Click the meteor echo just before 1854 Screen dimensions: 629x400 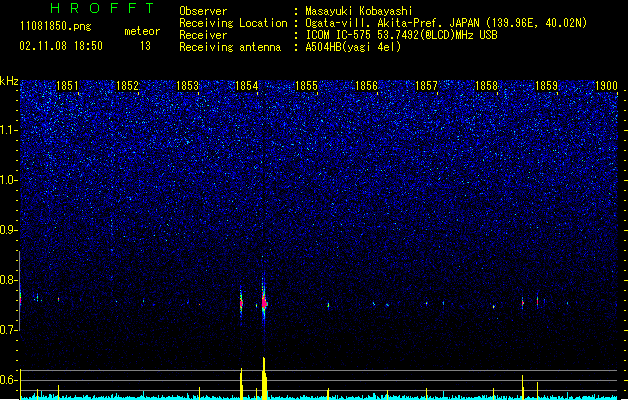point(241,303)
